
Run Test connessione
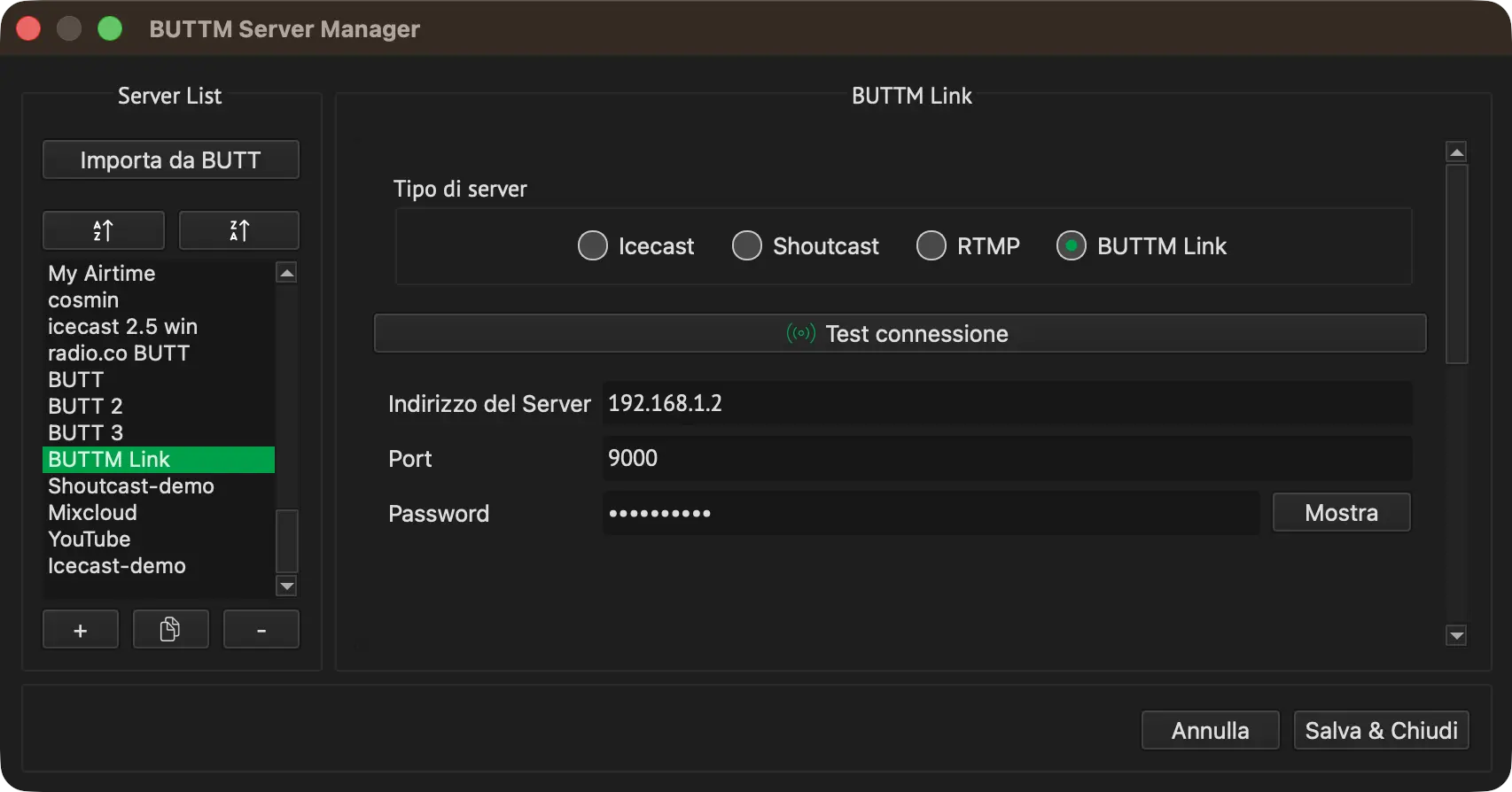900,333
